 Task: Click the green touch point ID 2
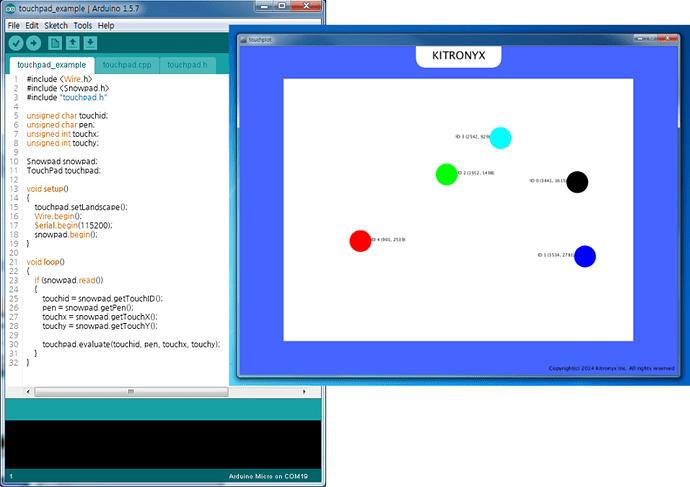tap(447, 175)
